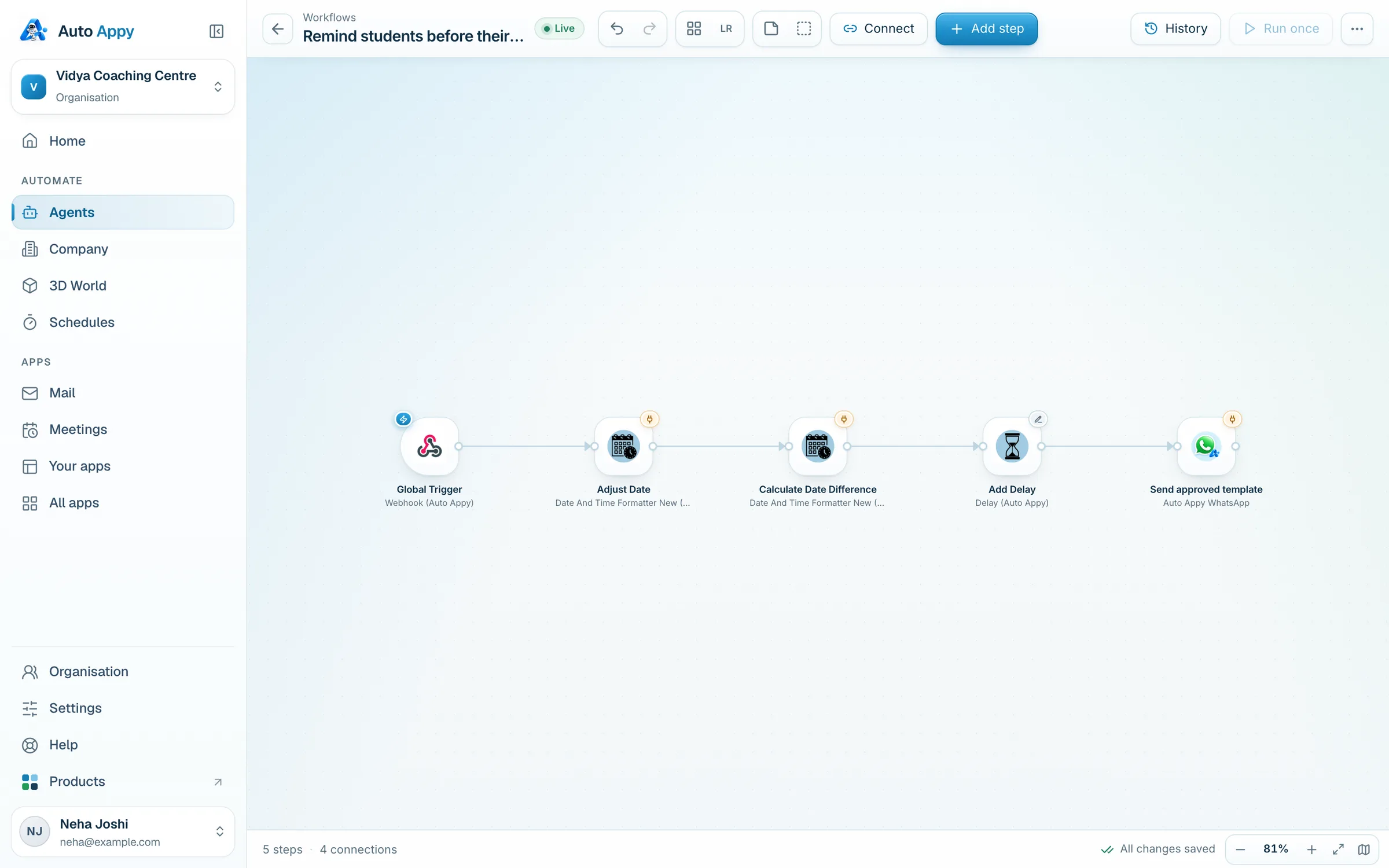Go back with the arrow button
This screenshot has width=1389, height=868.
(278, 29)
